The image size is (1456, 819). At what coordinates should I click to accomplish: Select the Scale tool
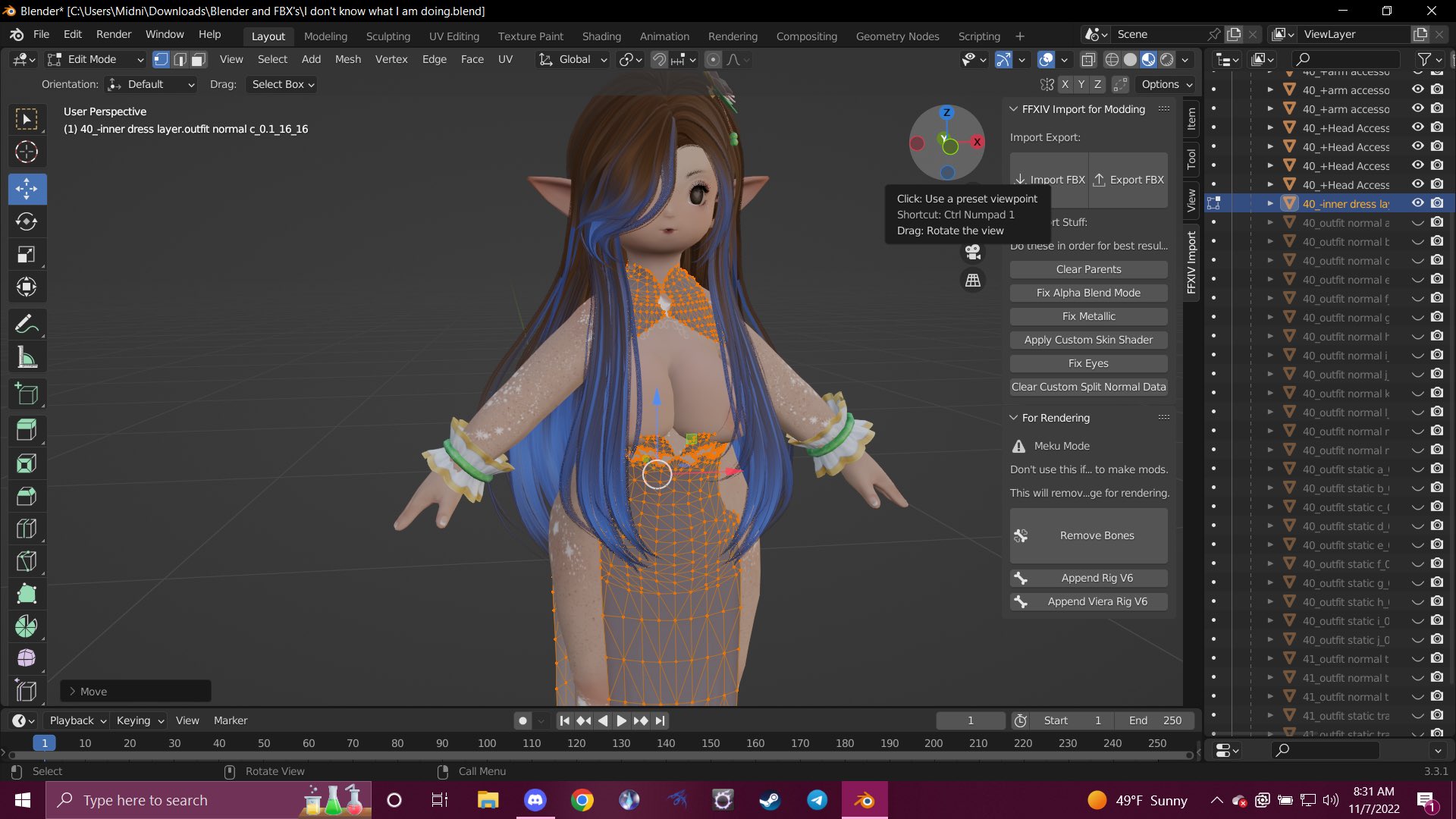27,254
